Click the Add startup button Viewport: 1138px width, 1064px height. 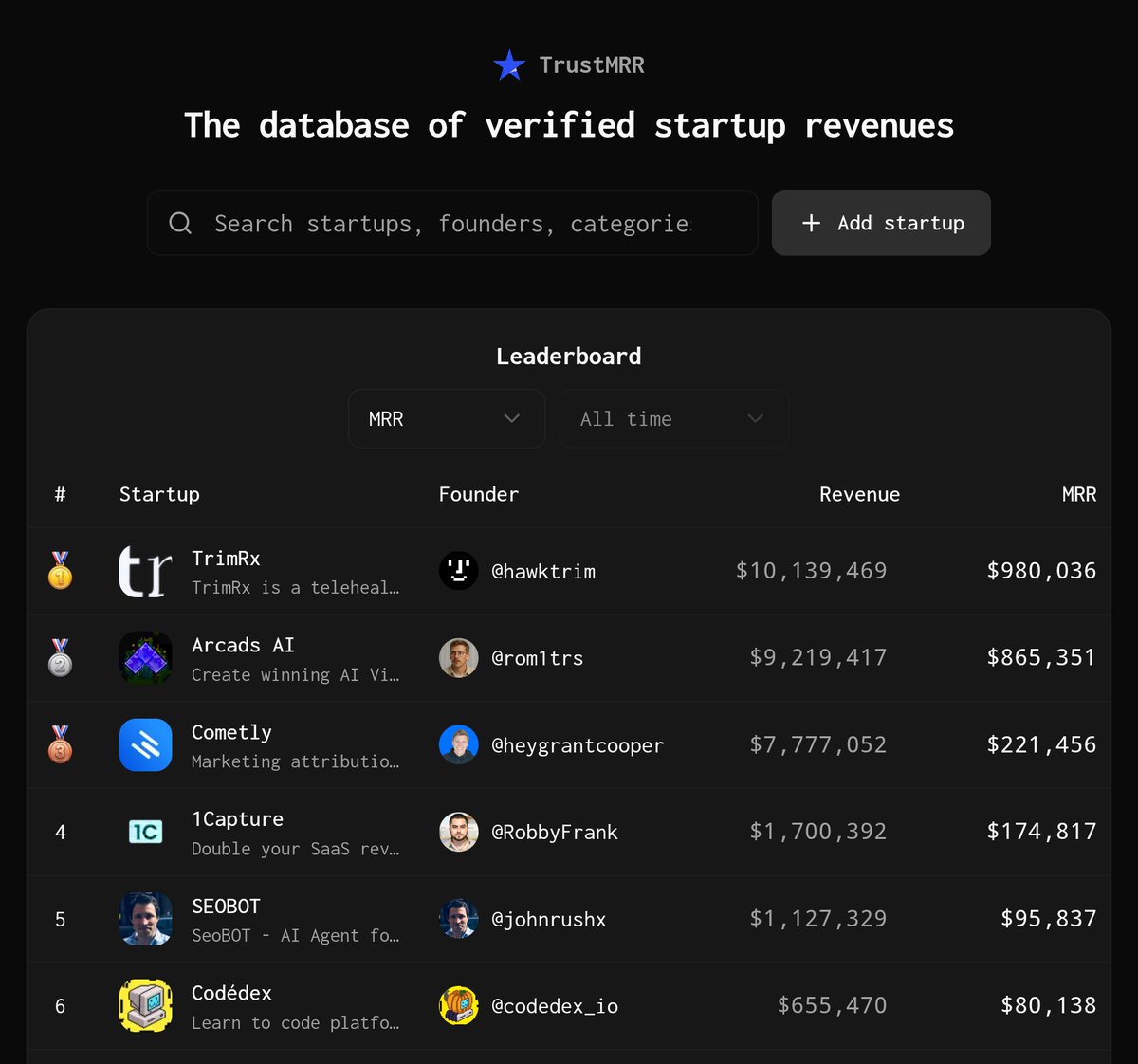[880, 222]
